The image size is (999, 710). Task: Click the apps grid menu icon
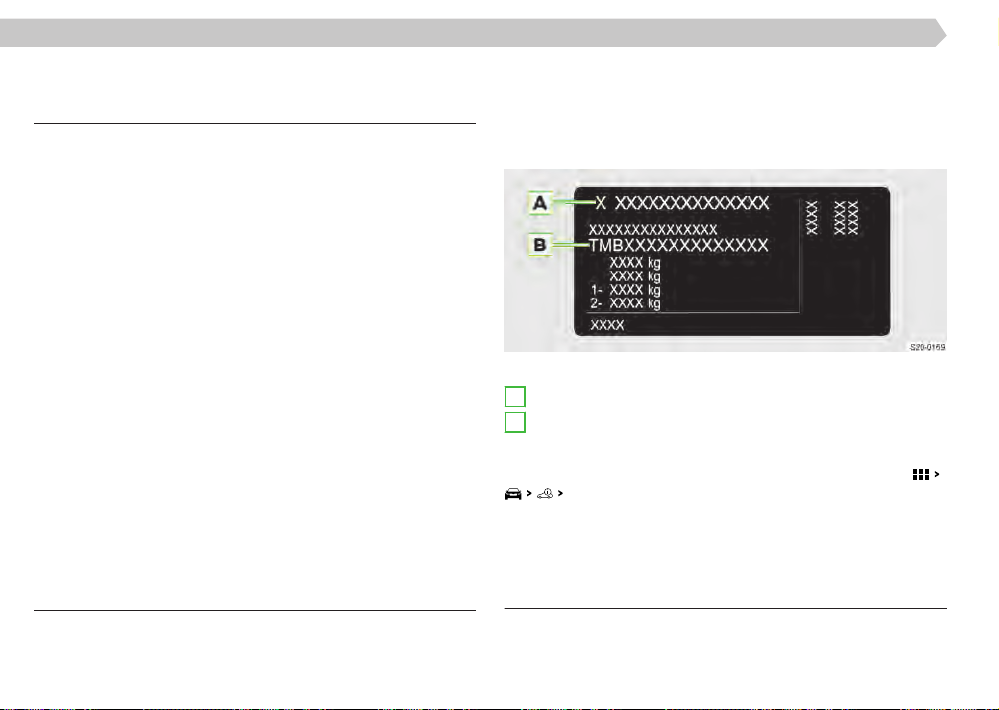(920, 475)
